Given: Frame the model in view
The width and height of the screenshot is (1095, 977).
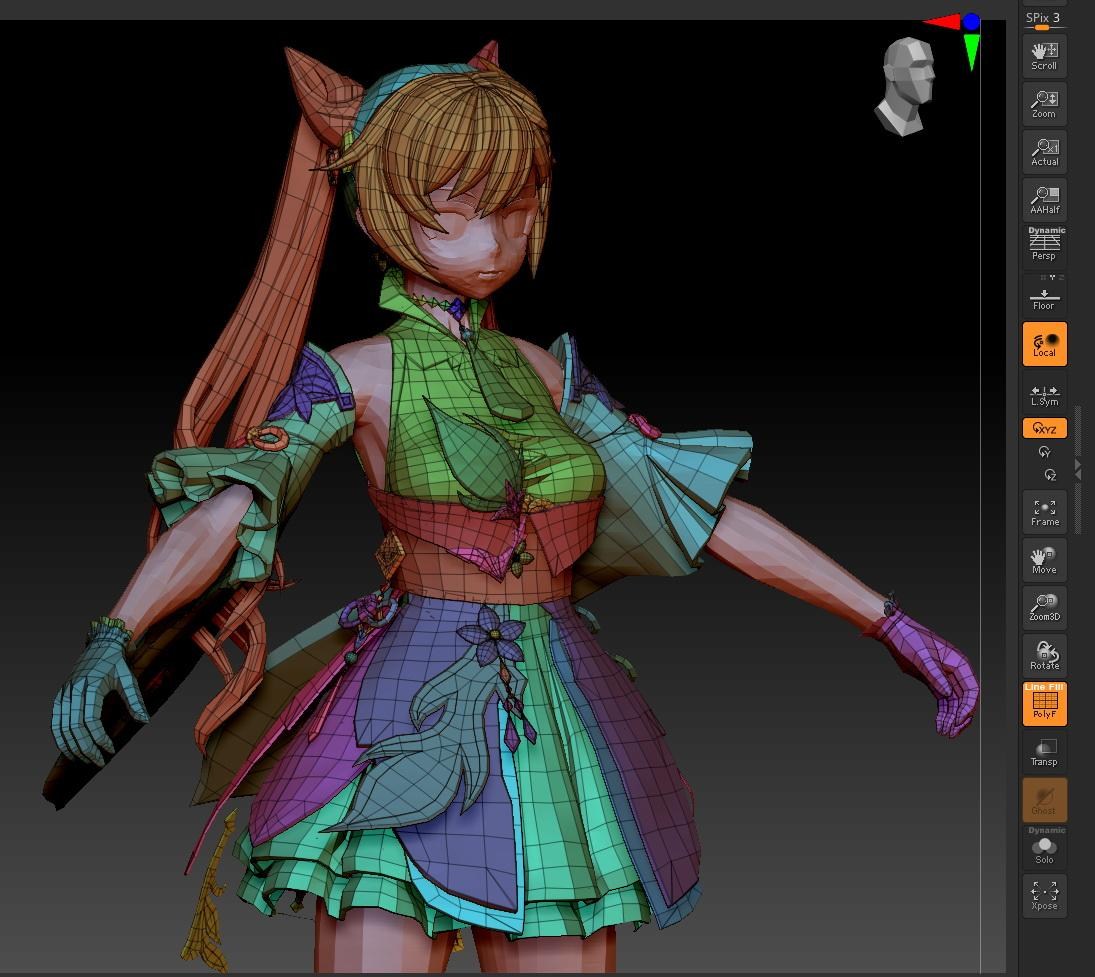Looking at the screenshot, I should (1044, 513).
